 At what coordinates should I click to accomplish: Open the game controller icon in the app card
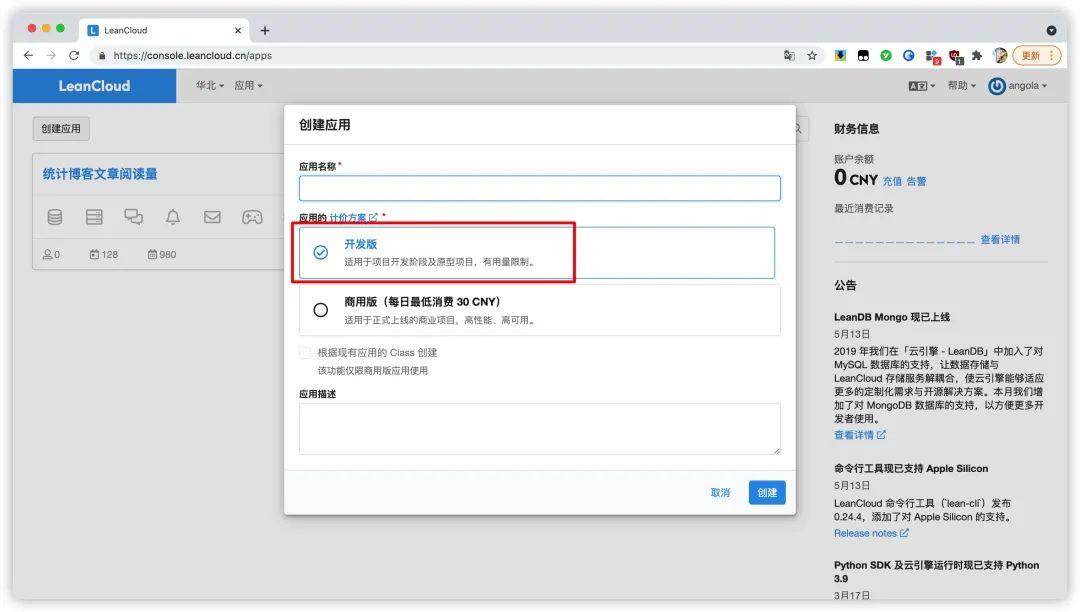pyautogui.click(x=252, y=218)
